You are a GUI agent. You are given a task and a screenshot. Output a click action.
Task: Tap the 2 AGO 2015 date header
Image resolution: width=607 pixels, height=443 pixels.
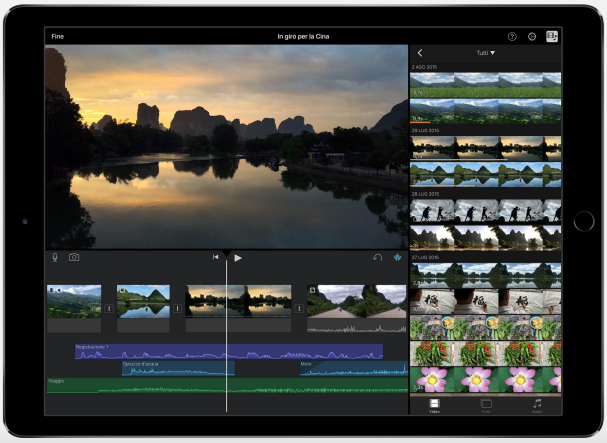pos(424,67)
